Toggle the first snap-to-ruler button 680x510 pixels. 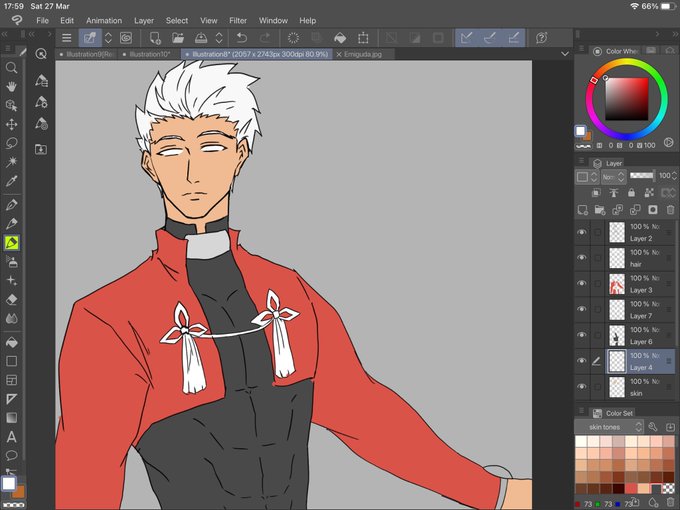coord(467,38)
